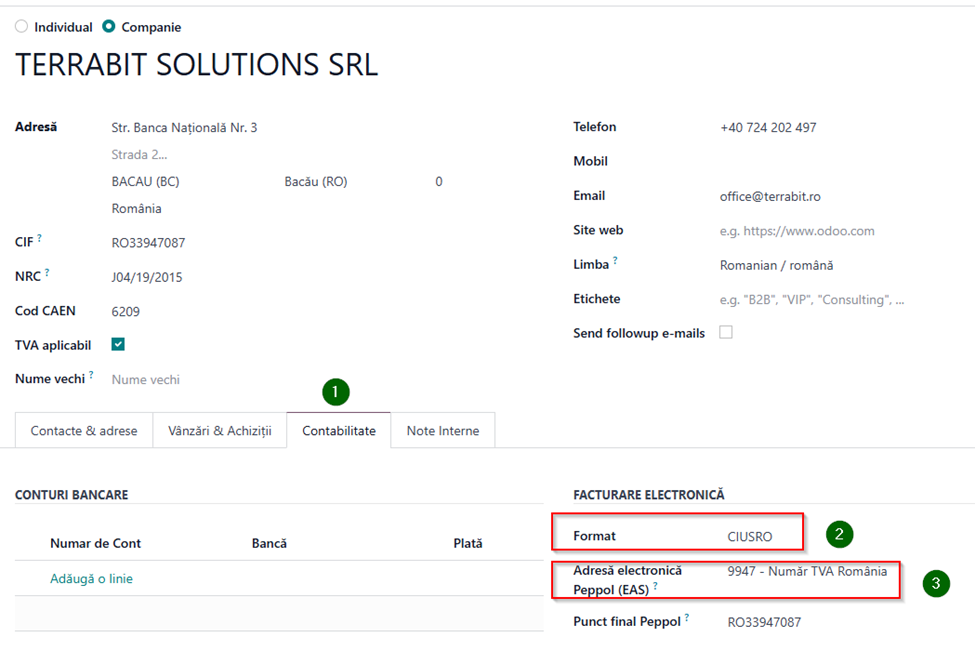Click the Adăugă o linie link
Screen dimensions: 975x664
[91, 578]
